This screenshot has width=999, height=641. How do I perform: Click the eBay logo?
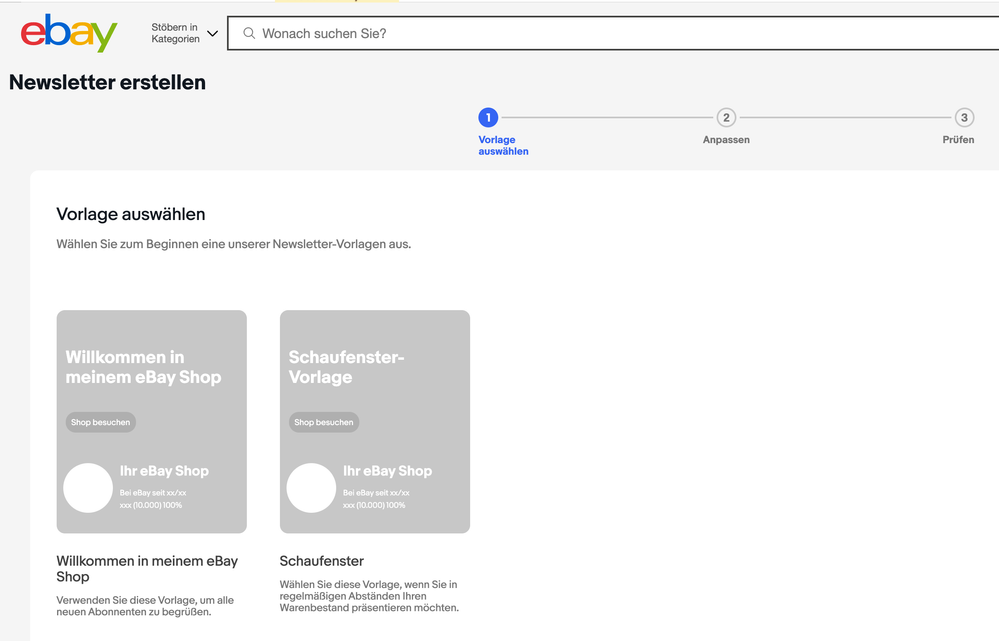click(69, 33)
